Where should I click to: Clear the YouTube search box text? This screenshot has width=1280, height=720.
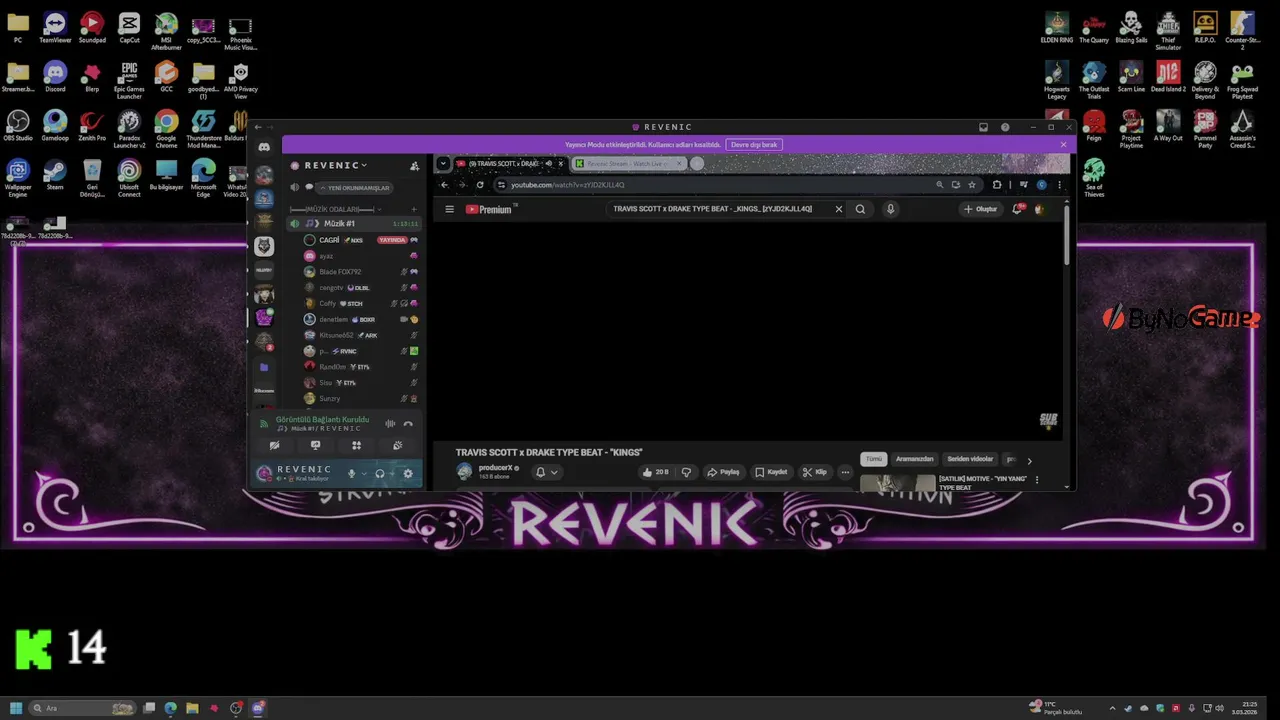(838, 209)
